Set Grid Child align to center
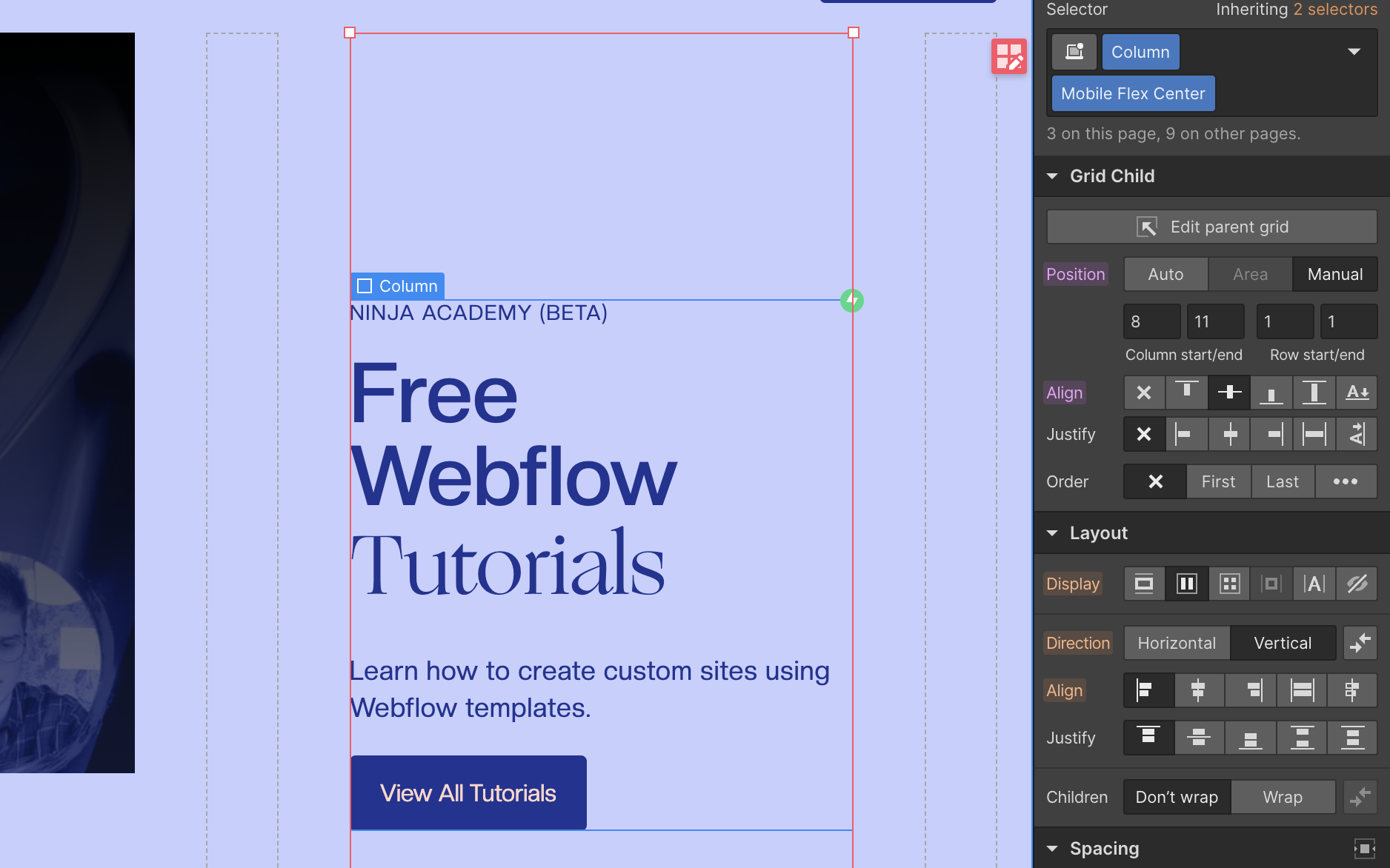1390x868 pixels. pos(1229,393)
